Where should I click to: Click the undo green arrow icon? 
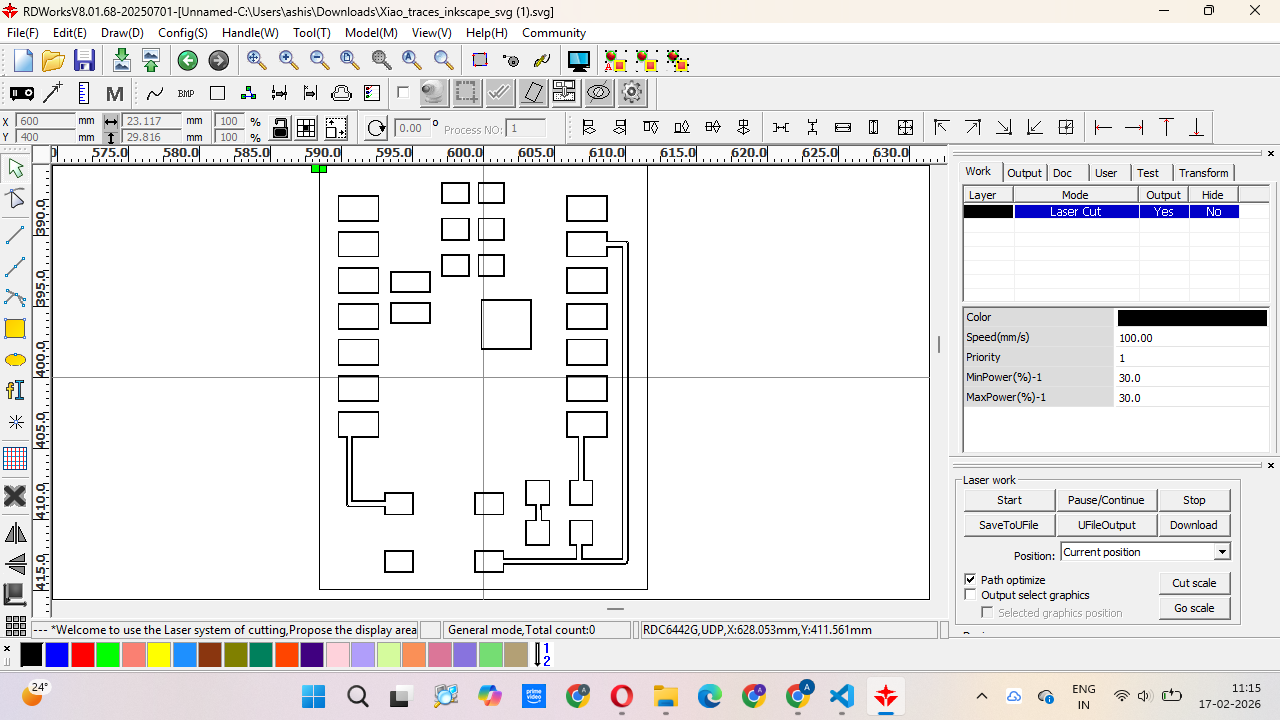click(188, 61)
